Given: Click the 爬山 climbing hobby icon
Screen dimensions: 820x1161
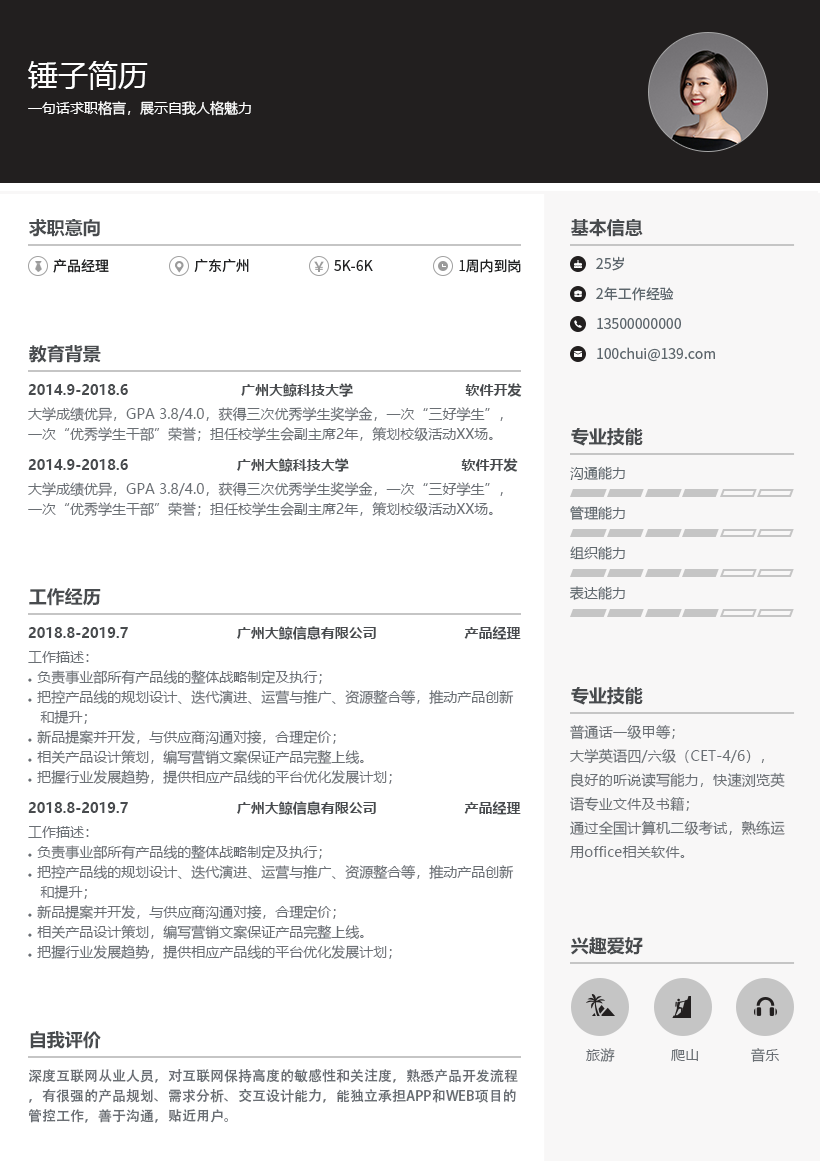Looking at the screenshot, I should (x=683, y=1007).
